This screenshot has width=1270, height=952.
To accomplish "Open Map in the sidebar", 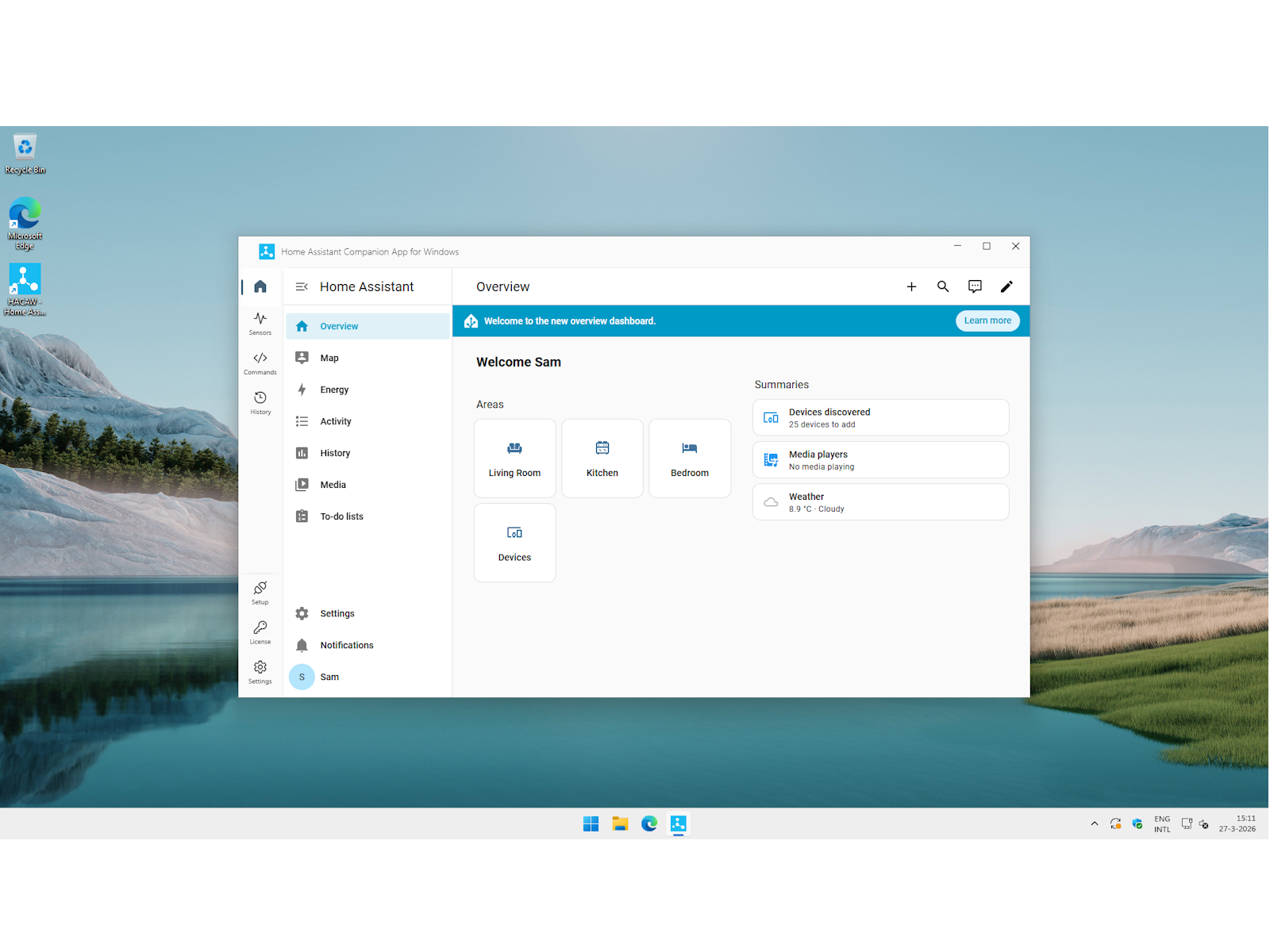I will tap(368, 358).
